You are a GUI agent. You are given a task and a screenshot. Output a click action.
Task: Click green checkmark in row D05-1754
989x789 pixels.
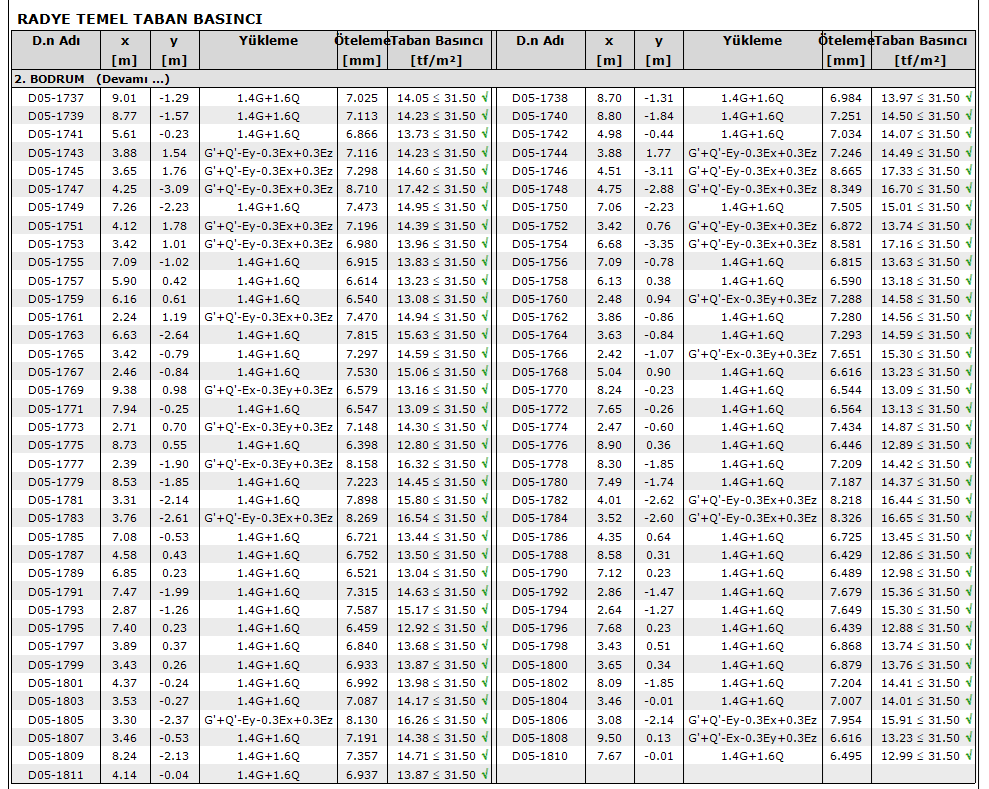[969, 244]
